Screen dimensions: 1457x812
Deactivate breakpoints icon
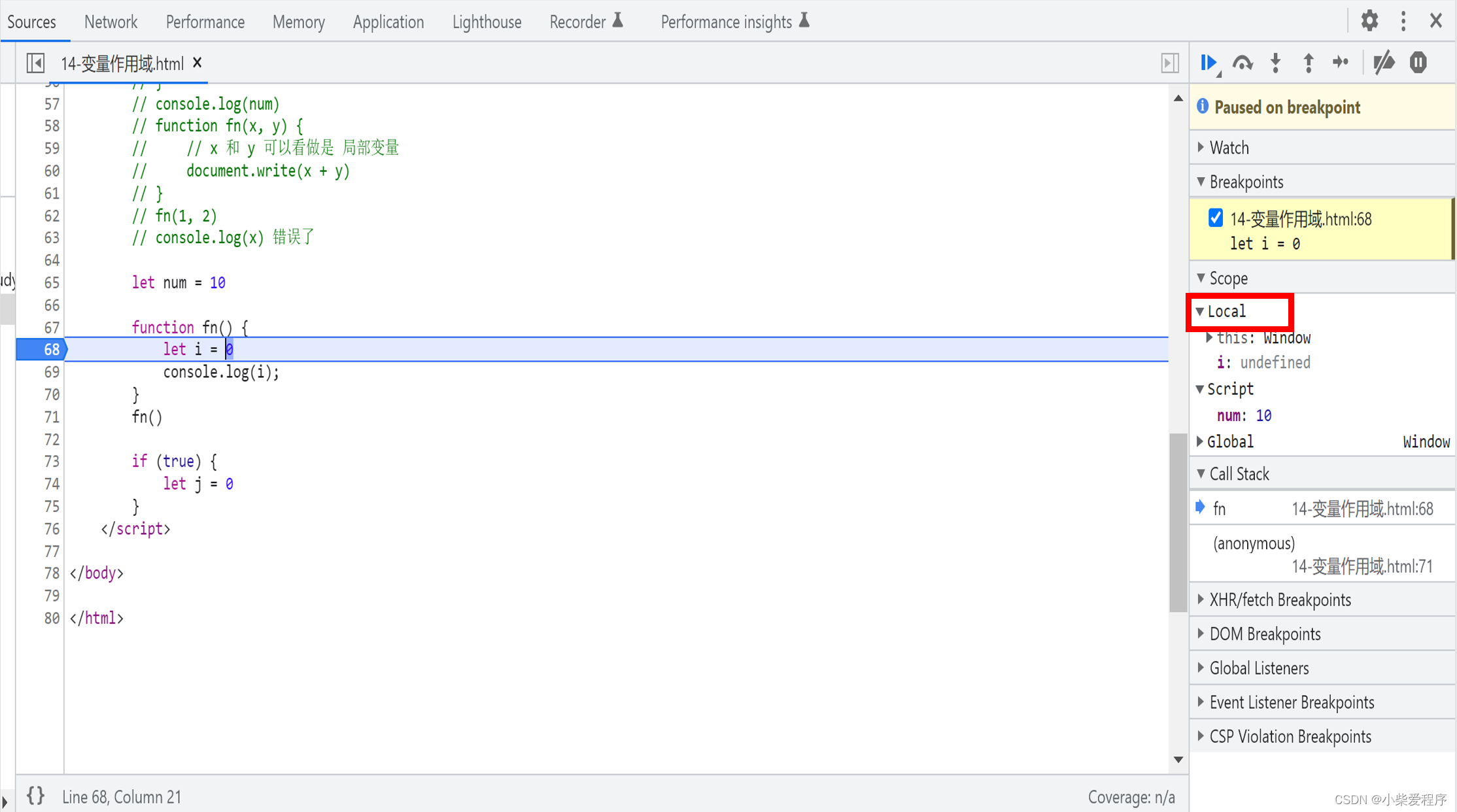(x=1384, y=63)
